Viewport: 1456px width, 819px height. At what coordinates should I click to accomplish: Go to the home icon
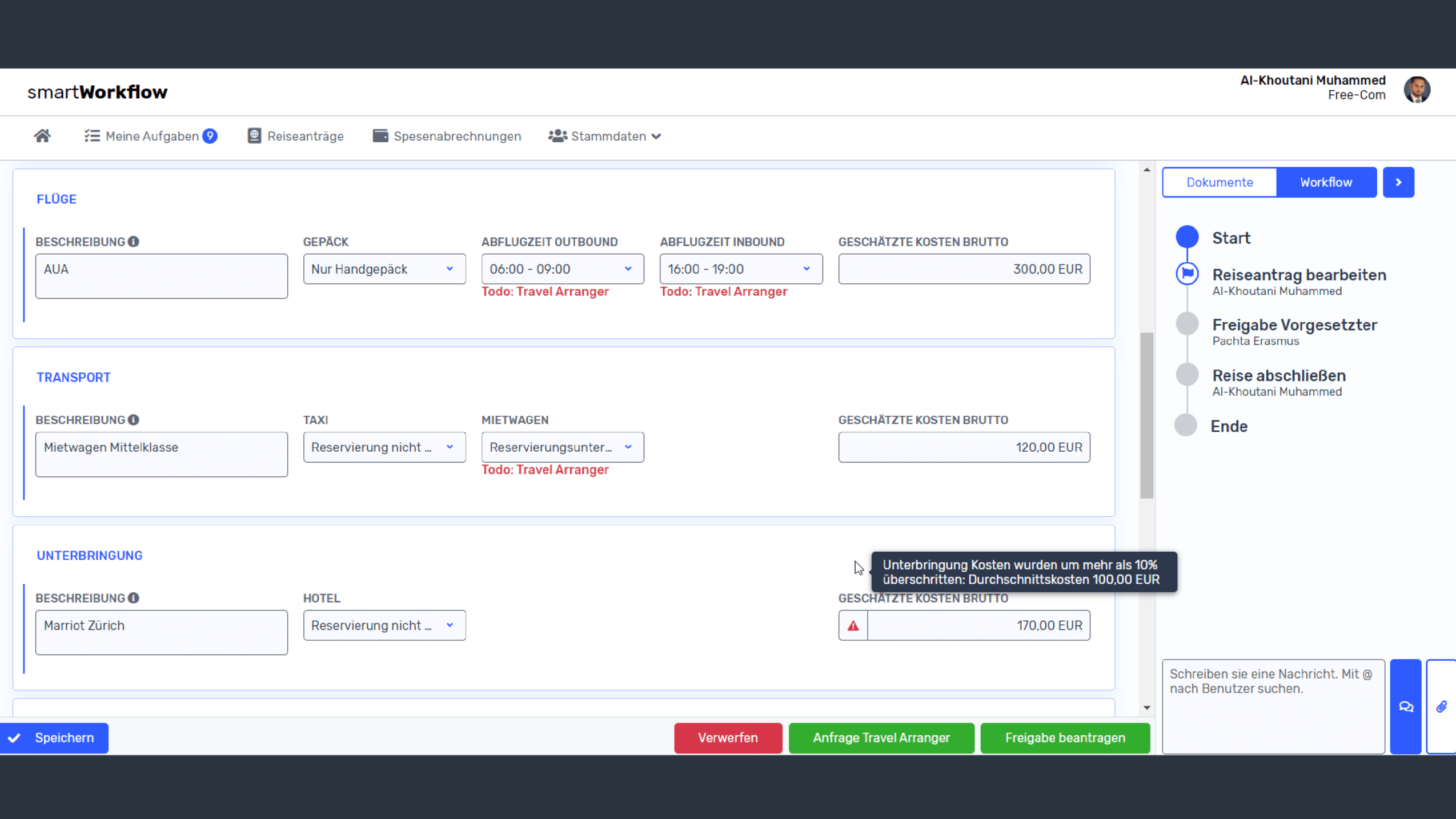42,136
